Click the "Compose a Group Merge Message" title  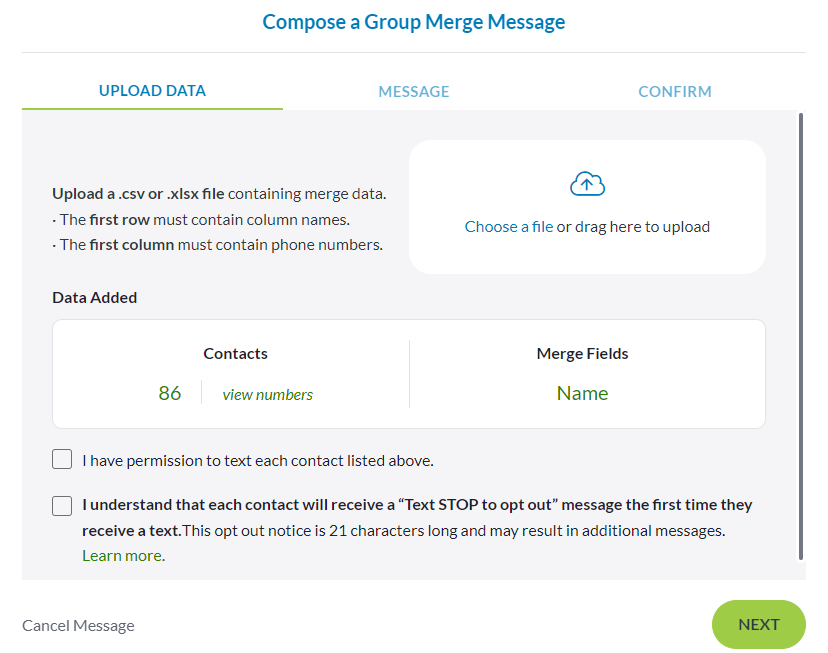pyautogui.click(x=414, y=22)
